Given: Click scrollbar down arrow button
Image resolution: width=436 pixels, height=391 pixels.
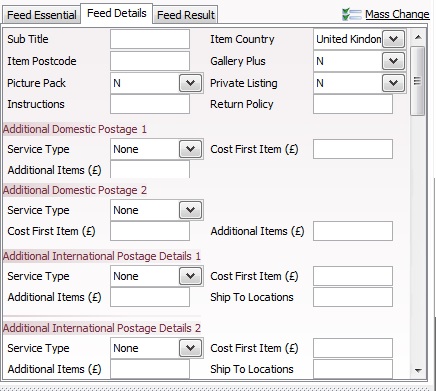Looking at the screenshot, I should click(418, 370).
